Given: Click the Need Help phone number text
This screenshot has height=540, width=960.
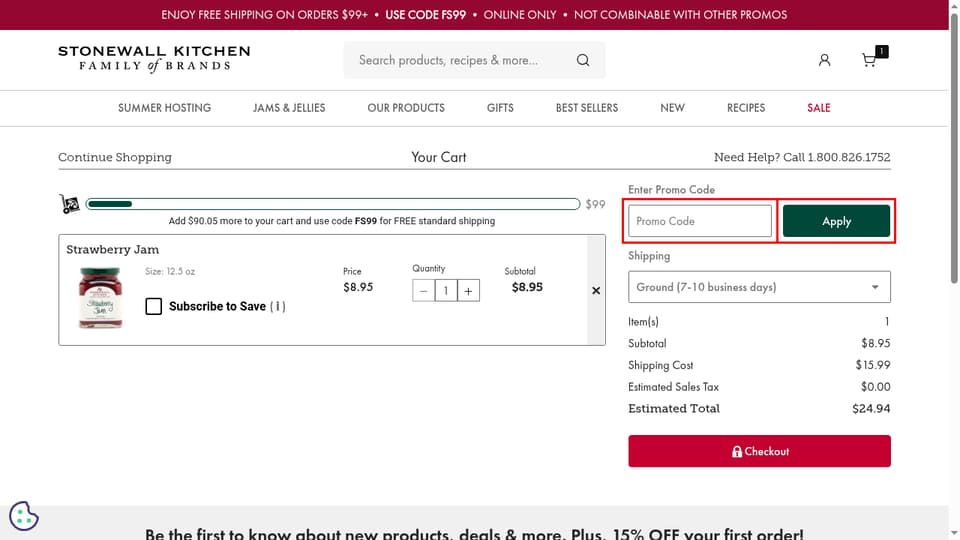Looking at the screenshot, I should [x=849, y=157].
